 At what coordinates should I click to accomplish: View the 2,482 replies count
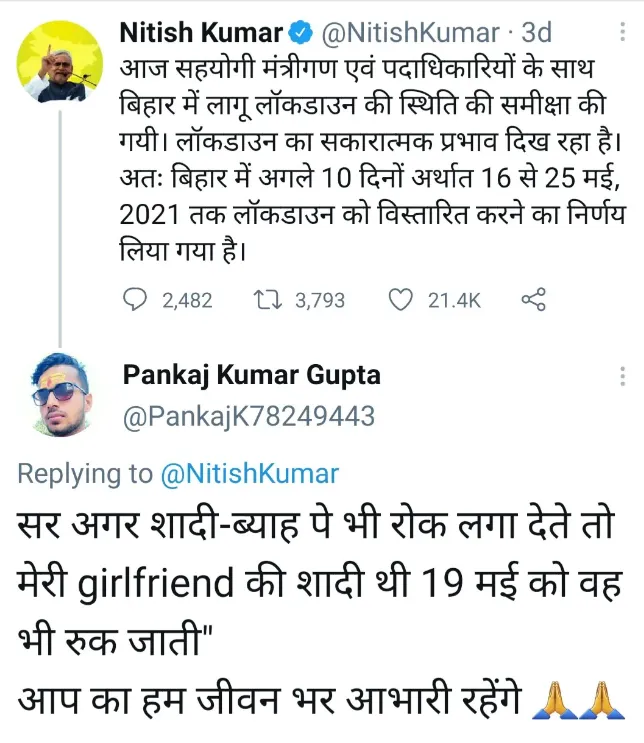click(x=187, y=300)
